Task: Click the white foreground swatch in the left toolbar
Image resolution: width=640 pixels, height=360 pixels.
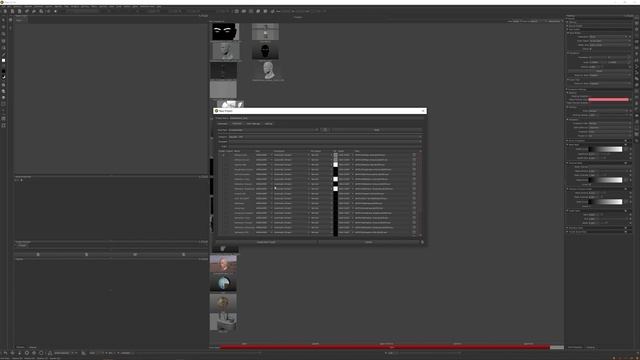Action: click(4, 60)
